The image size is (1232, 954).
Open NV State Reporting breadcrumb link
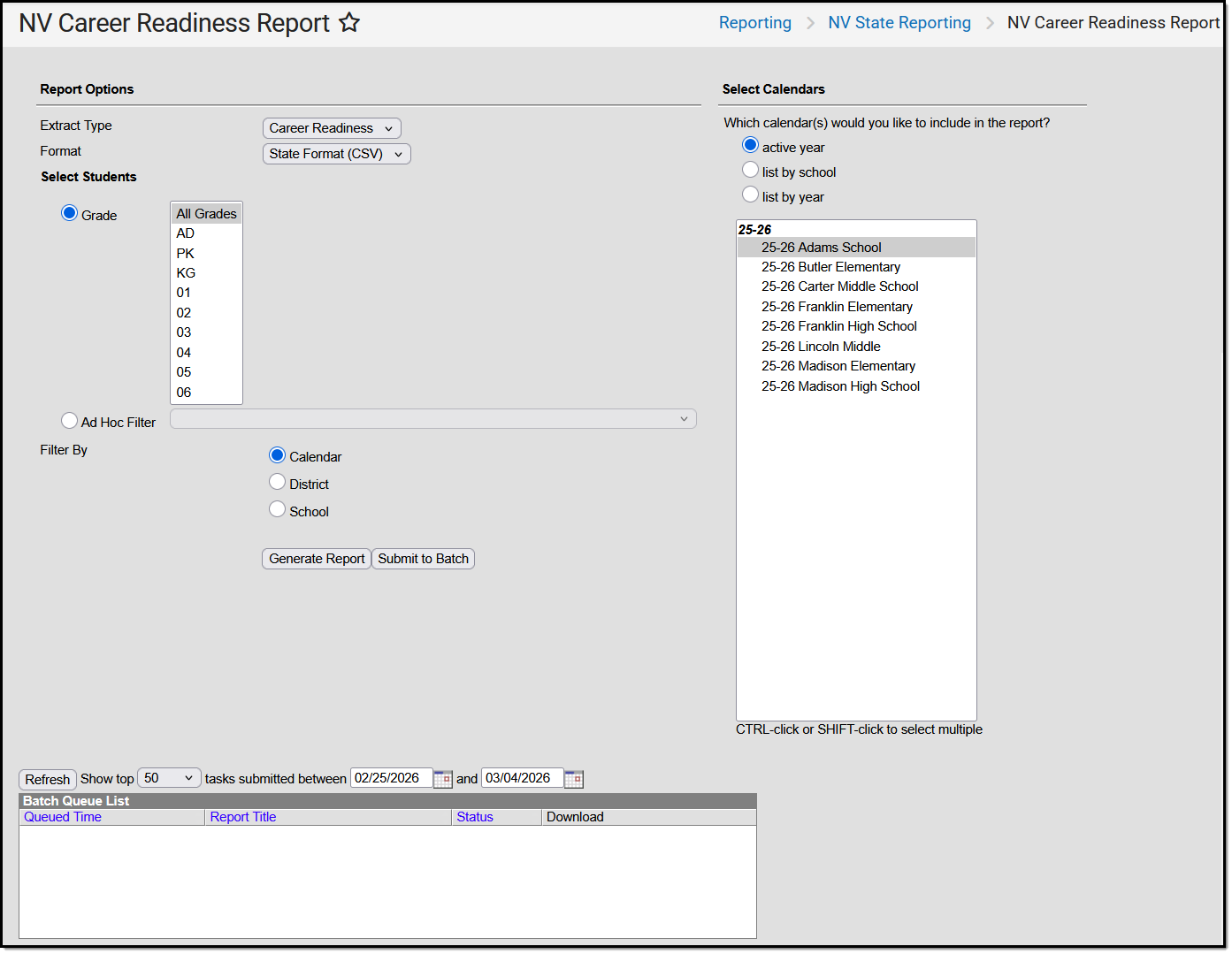click(899, 22)
